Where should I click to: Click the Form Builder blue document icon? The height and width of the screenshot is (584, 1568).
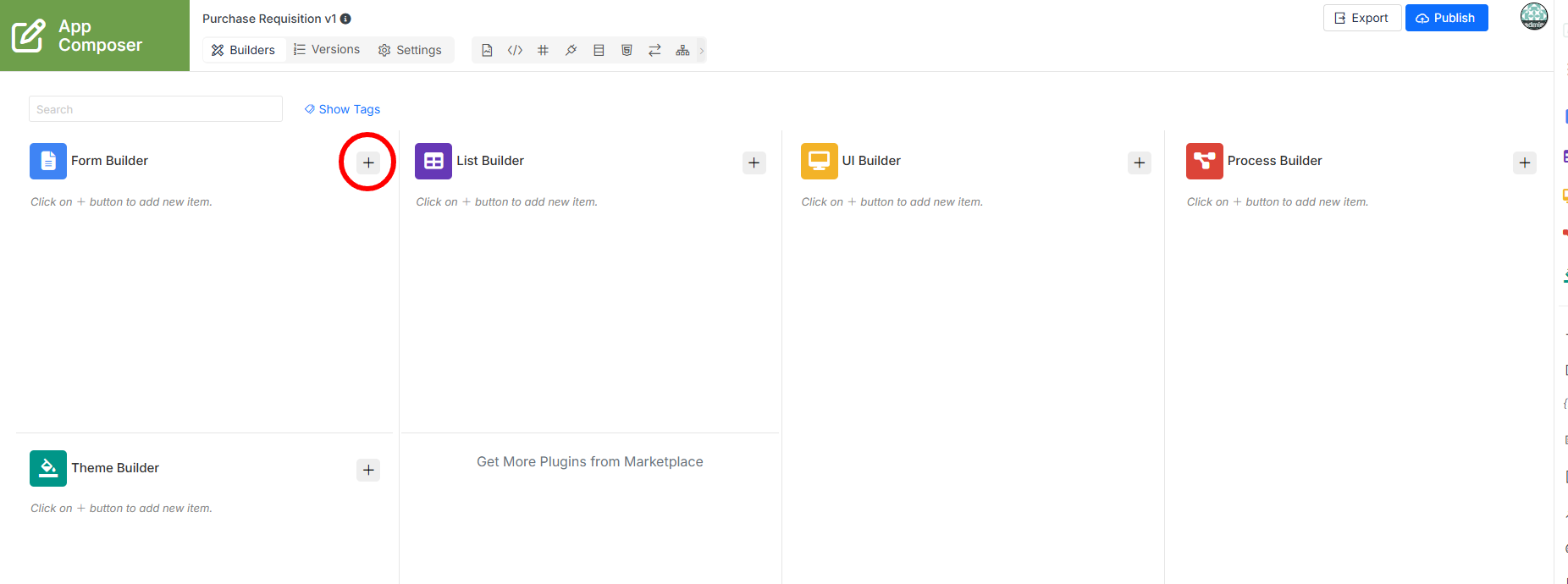click(x=48, y=161)
